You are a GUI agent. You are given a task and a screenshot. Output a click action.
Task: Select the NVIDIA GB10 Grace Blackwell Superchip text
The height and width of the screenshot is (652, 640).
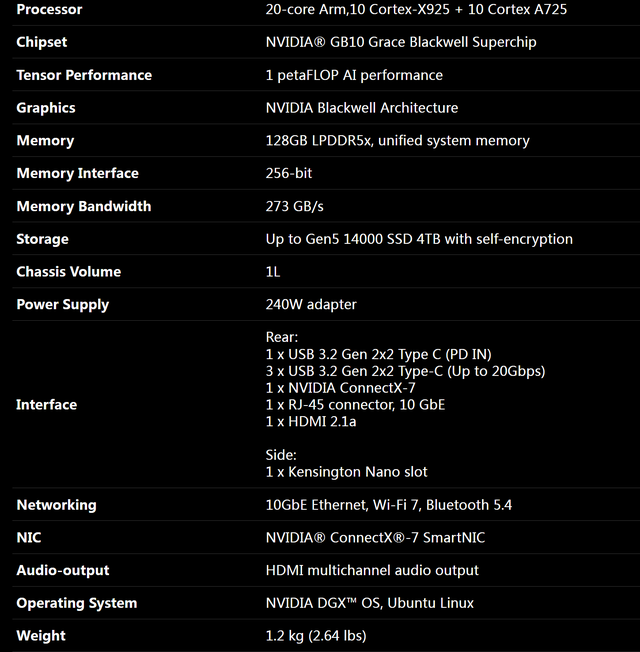pos(400,42)
